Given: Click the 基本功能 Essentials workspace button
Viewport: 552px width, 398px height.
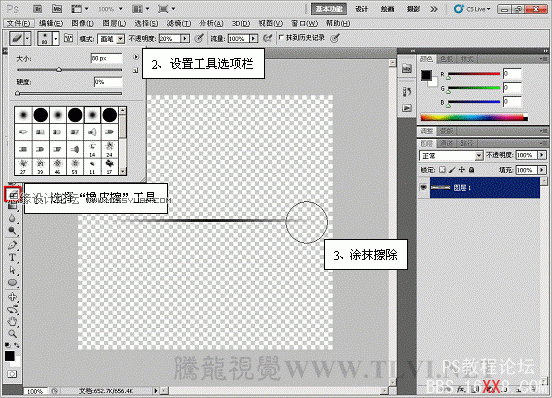Looking at the screenshot, I should [329, 9].
